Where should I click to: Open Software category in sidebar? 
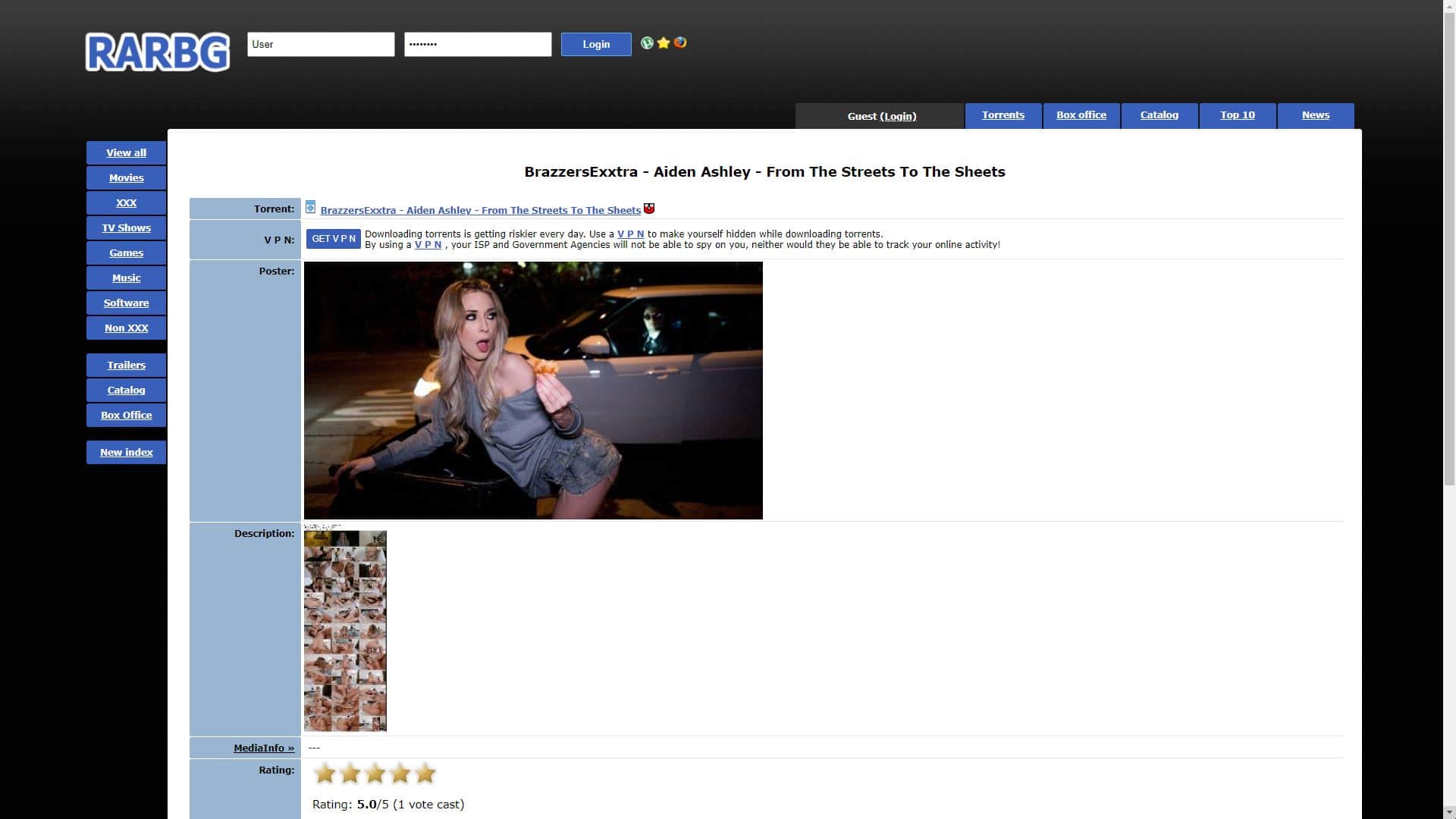126,303
